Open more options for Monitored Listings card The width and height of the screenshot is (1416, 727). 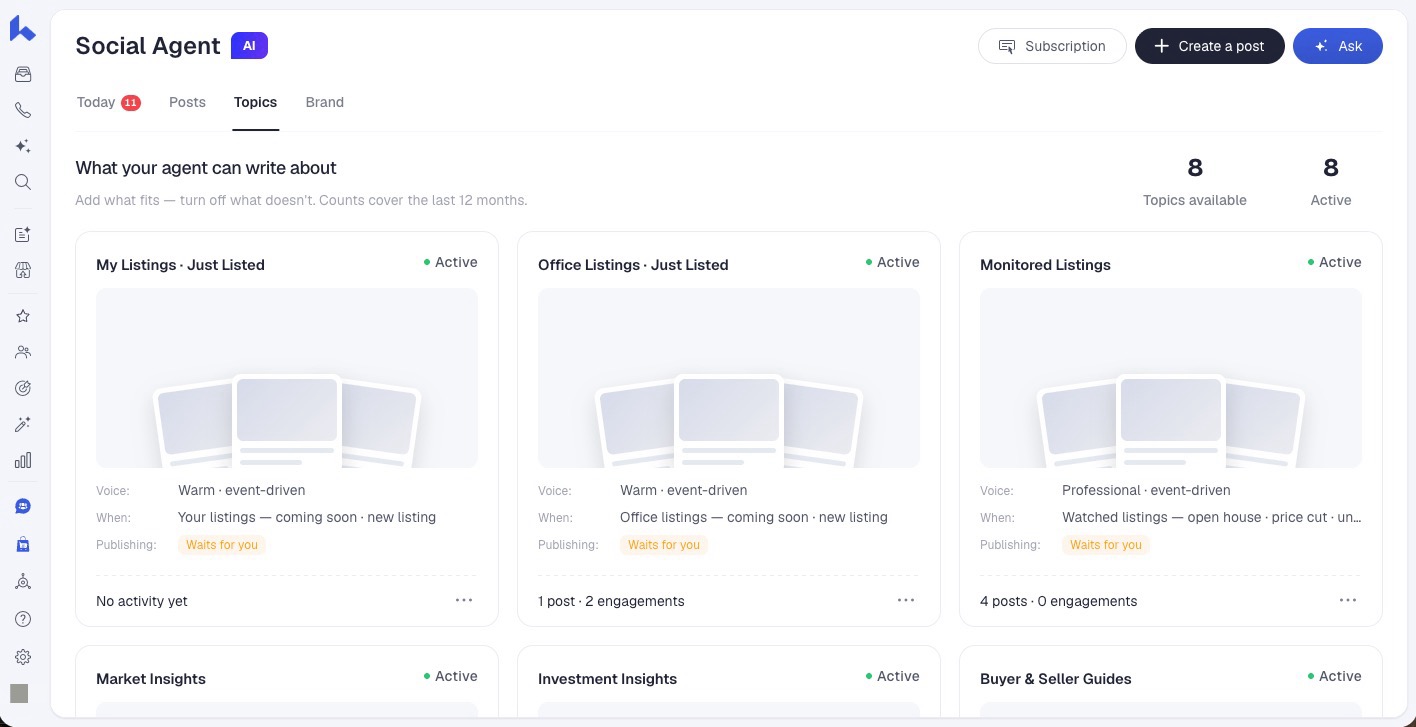(1348, 600)
